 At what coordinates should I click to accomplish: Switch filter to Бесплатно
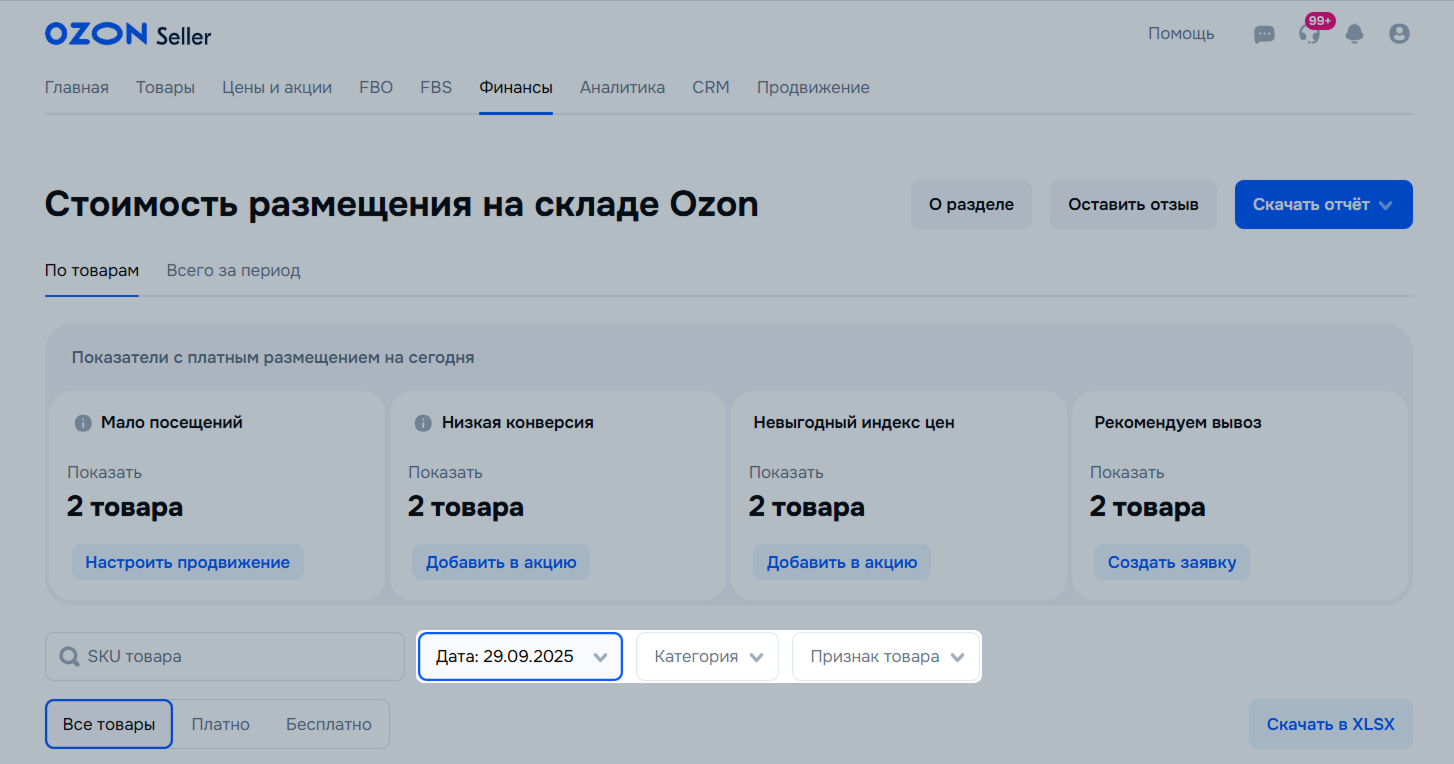point(328,724)
